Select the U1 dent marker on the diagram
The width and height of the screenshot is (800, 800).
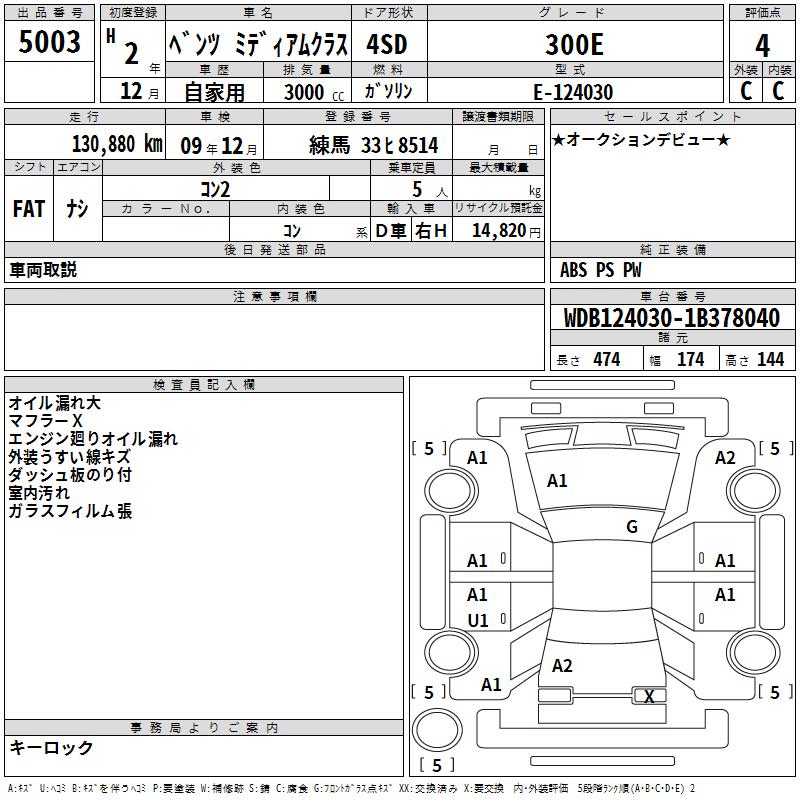pyautogui.click(x=478, y=621)
